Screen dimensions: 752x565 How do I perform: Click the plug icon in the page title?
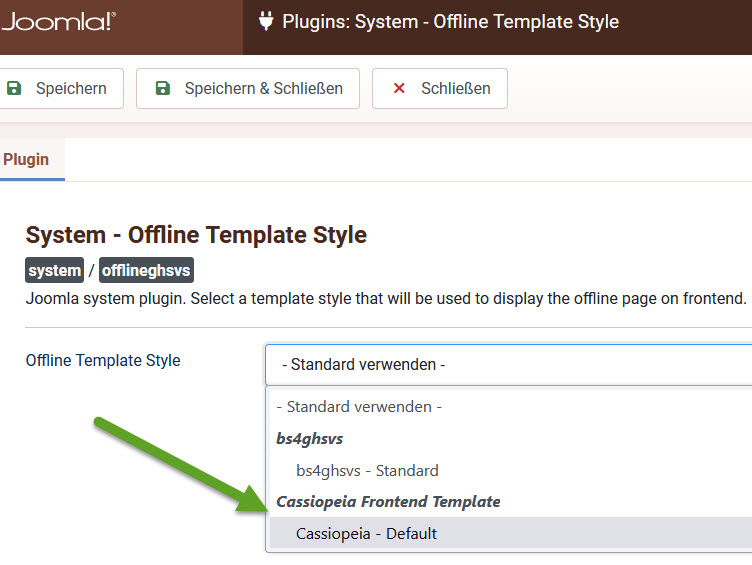pyautogui.click(x=265, y=21)
